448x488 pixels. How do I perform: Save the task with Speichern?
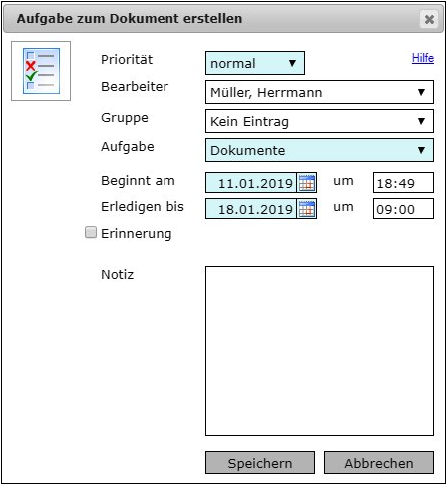point(260,463)
